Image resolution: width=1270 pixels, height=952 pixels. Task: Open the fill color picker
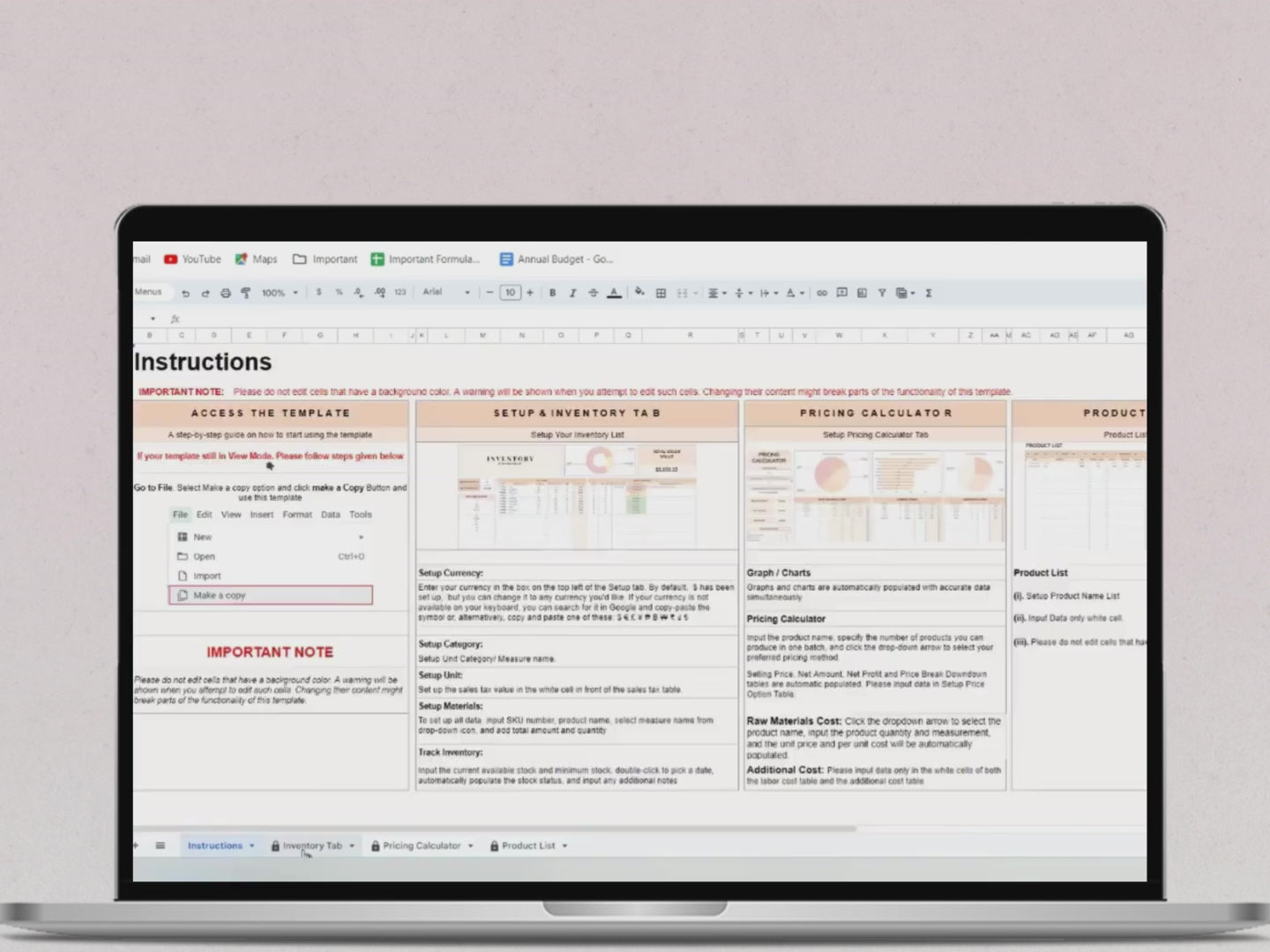tap(639, 293)
